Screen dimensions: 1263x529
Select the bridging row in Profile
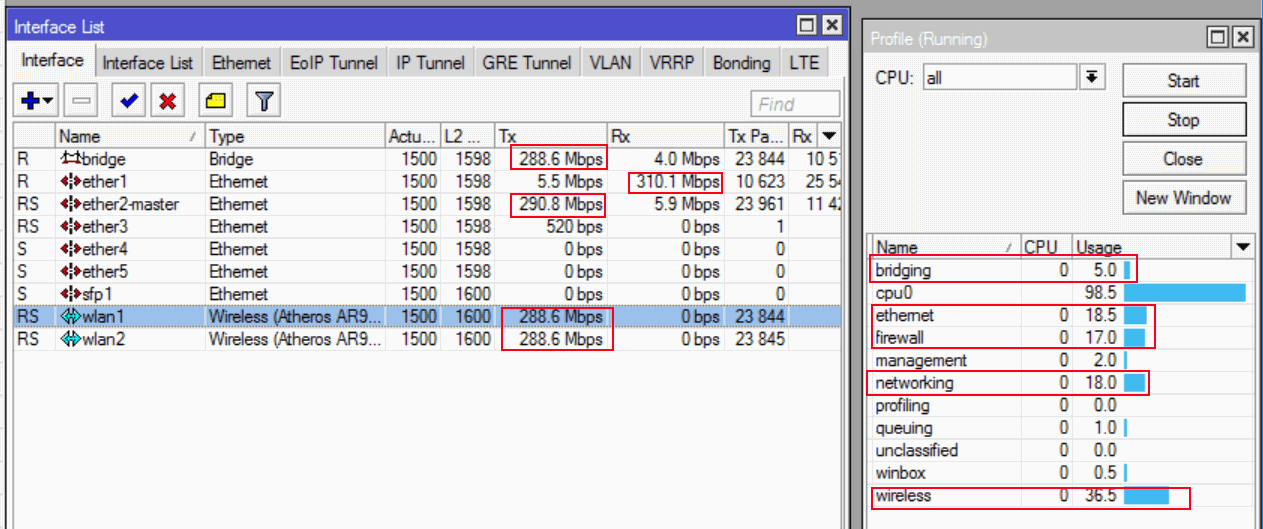click(x=1062, y=270)
